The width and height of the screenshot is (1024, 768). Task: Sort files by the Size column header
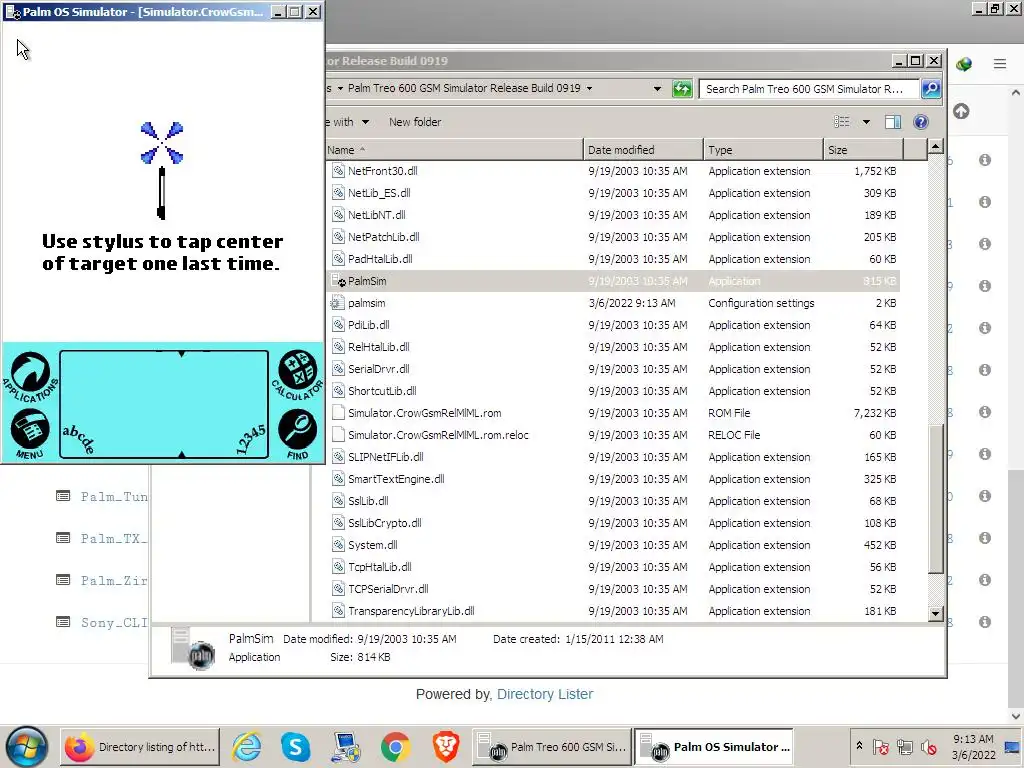coord(863,150)
